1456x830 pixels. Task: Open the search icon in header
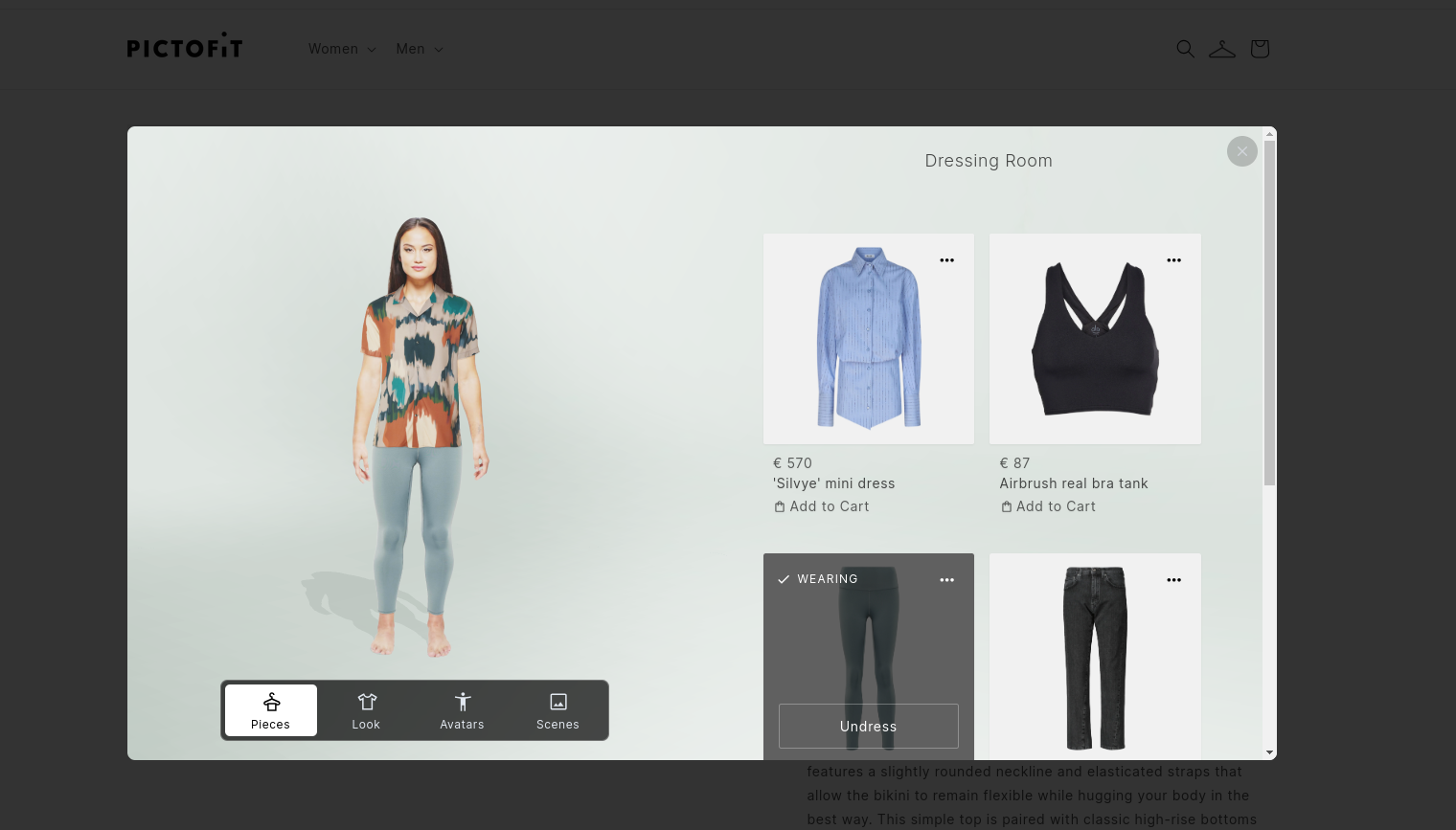click(1185, 49)
